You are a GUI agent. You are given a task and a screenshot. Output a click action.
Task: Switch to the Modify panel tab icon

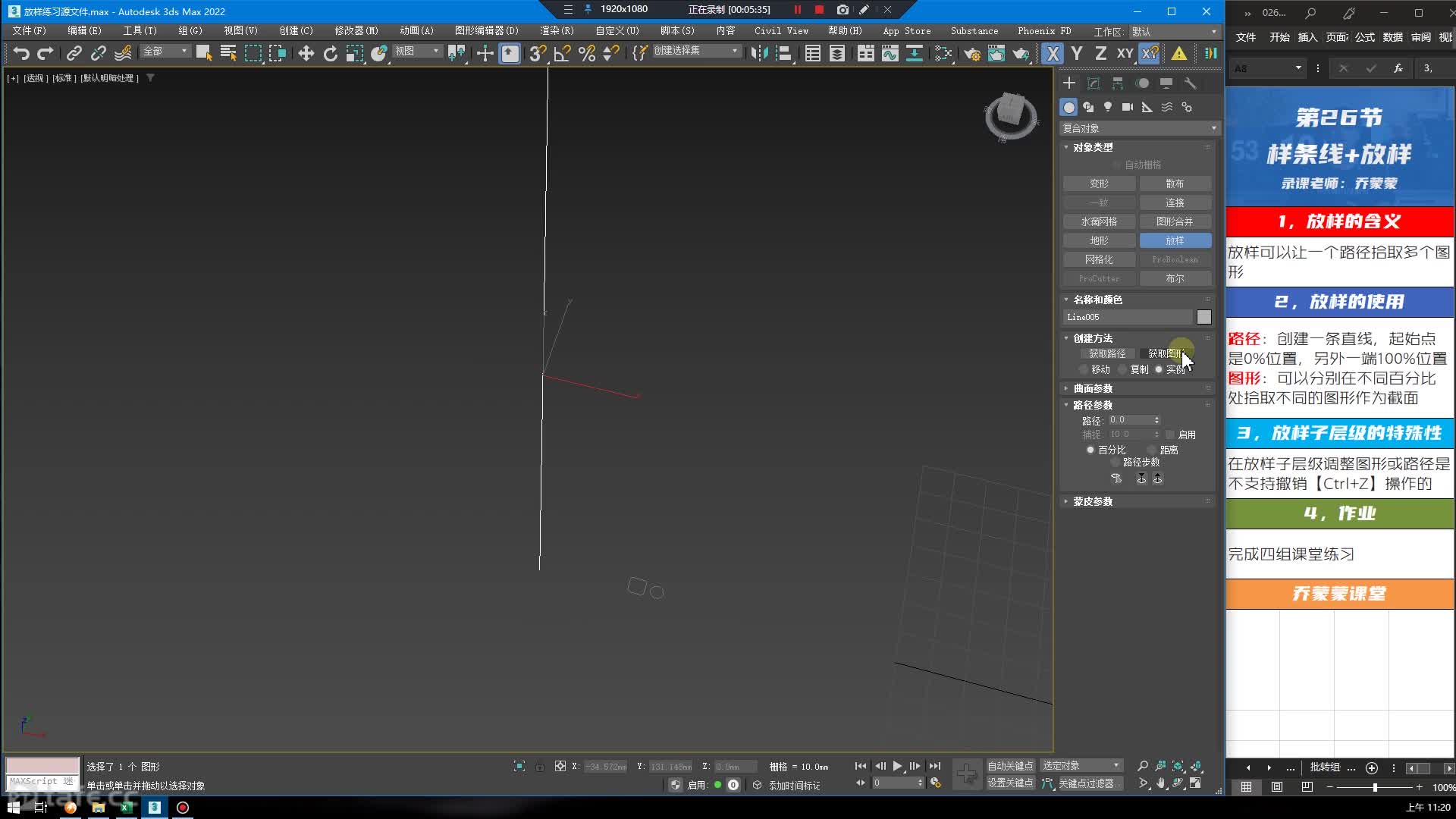(1093, 83)
